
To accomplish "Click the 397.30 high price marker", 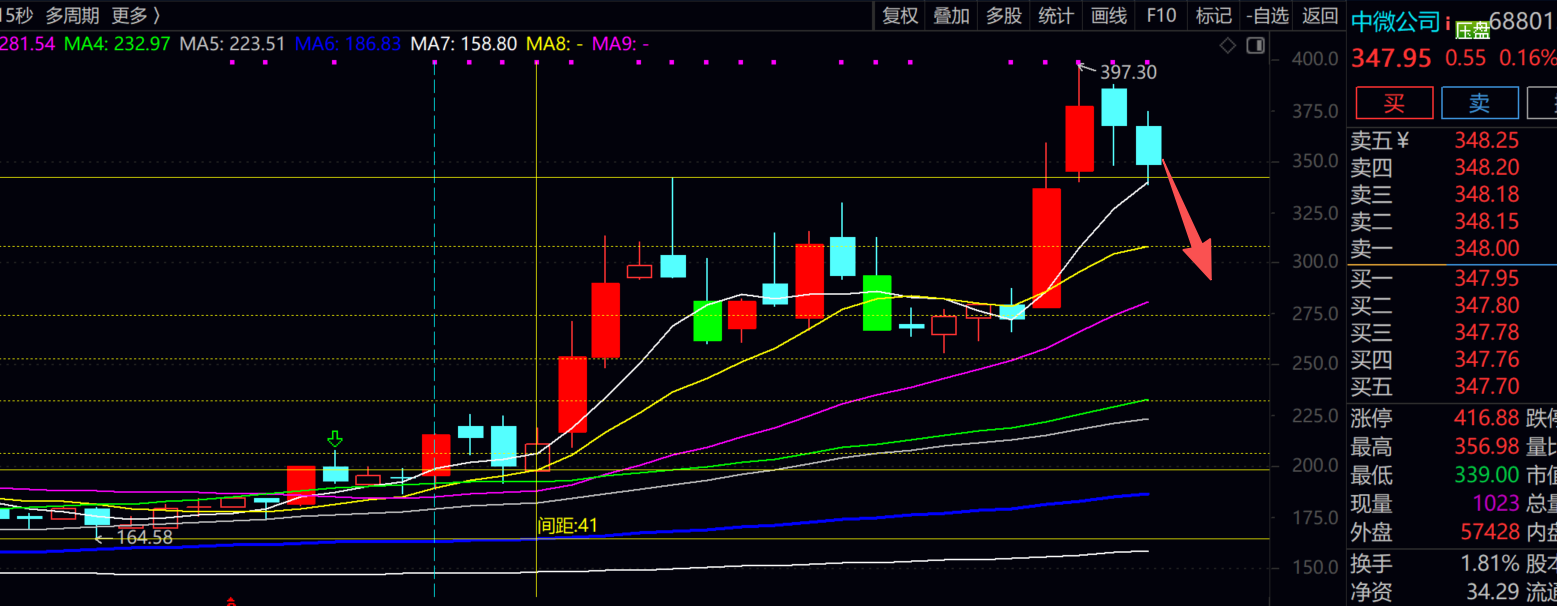I will [x=1128, y=72].
